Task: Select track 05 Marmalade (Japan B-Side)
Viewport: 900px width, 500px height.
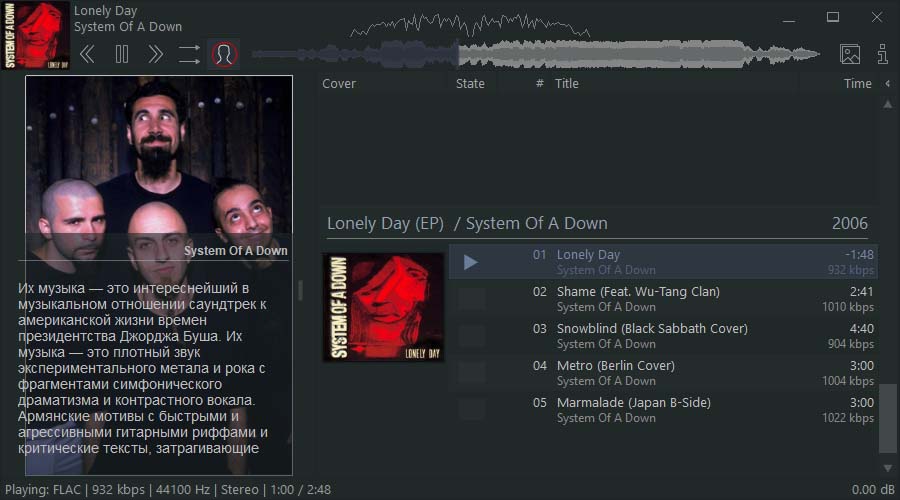Action: click(663, 410)
